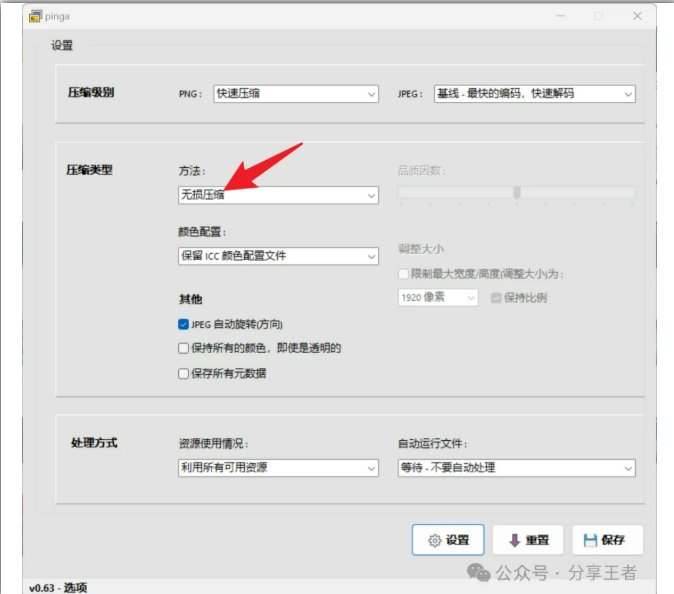Image resolution: width=674 pixels, height=594 pixels.
Task: Click the gear icon on 设置 button
Action: pos(435,540)
